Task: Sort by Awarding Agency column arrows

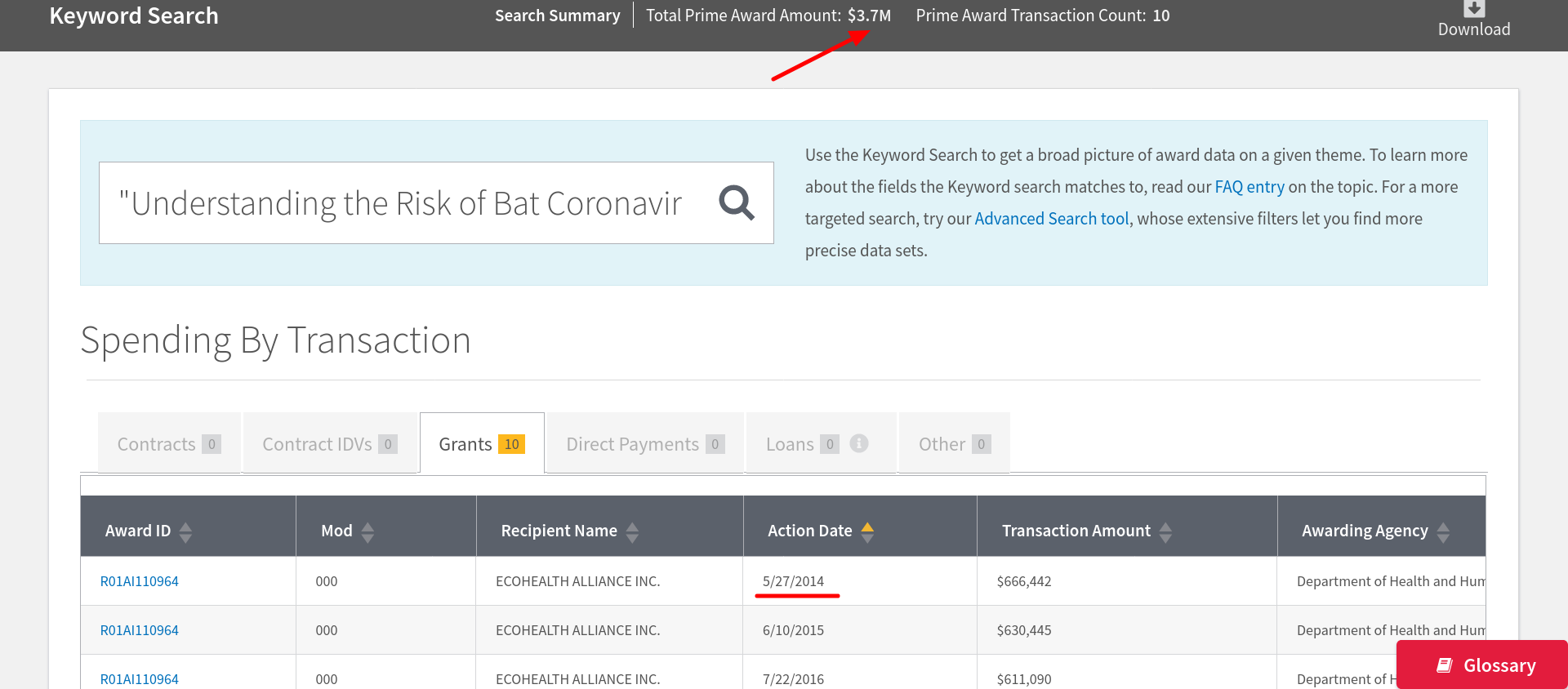Action: tap(1443, 532)
